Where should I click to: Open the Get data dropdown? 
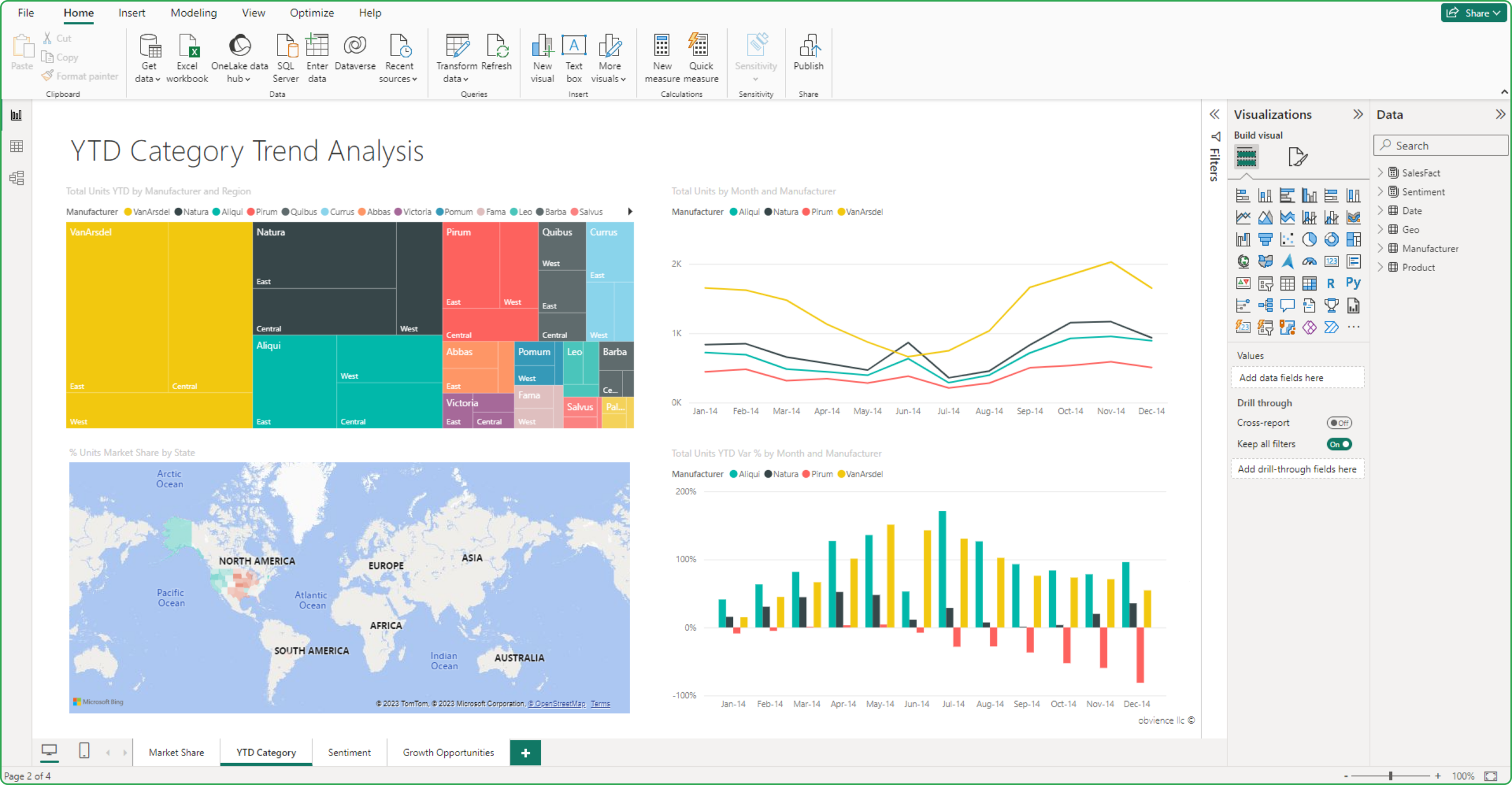coord(148,58)
